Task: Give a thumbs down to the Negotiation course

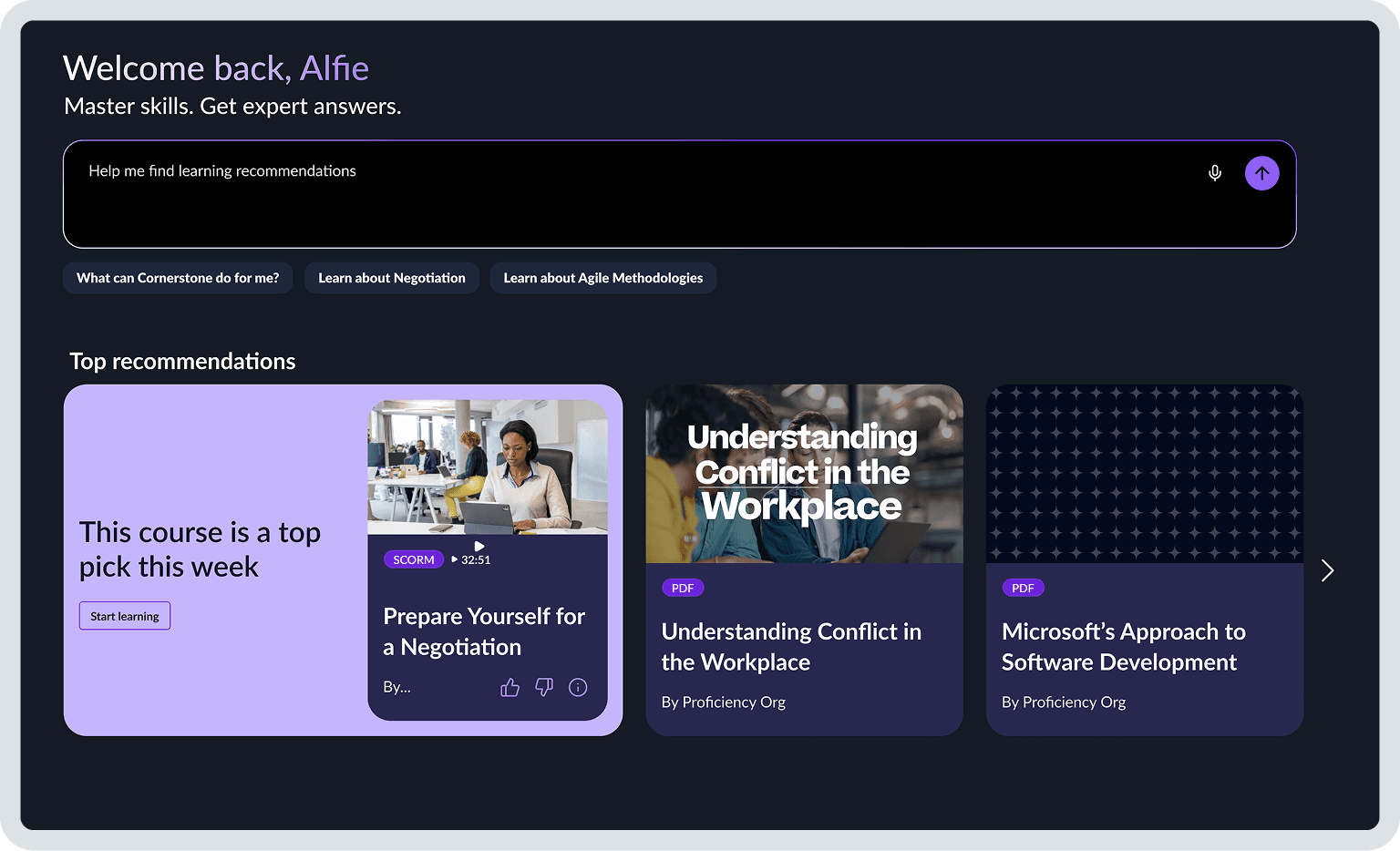Action: tap(543, 687)
